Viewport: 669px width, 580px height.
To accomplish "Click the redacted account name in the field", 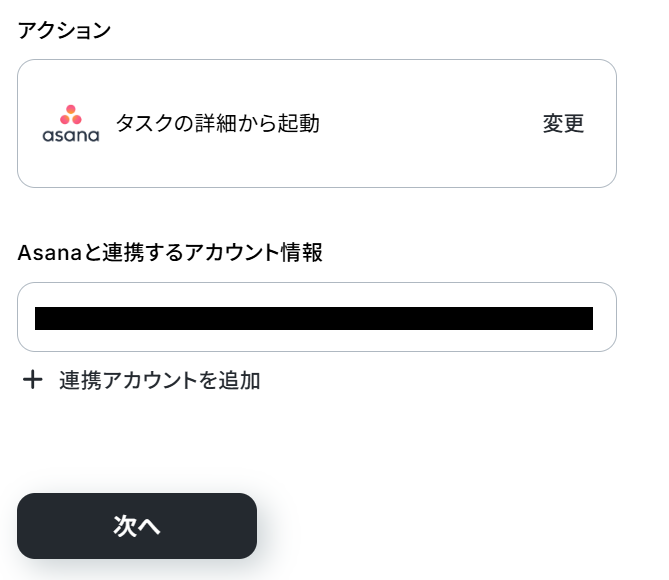I will [x=313, y=318].
